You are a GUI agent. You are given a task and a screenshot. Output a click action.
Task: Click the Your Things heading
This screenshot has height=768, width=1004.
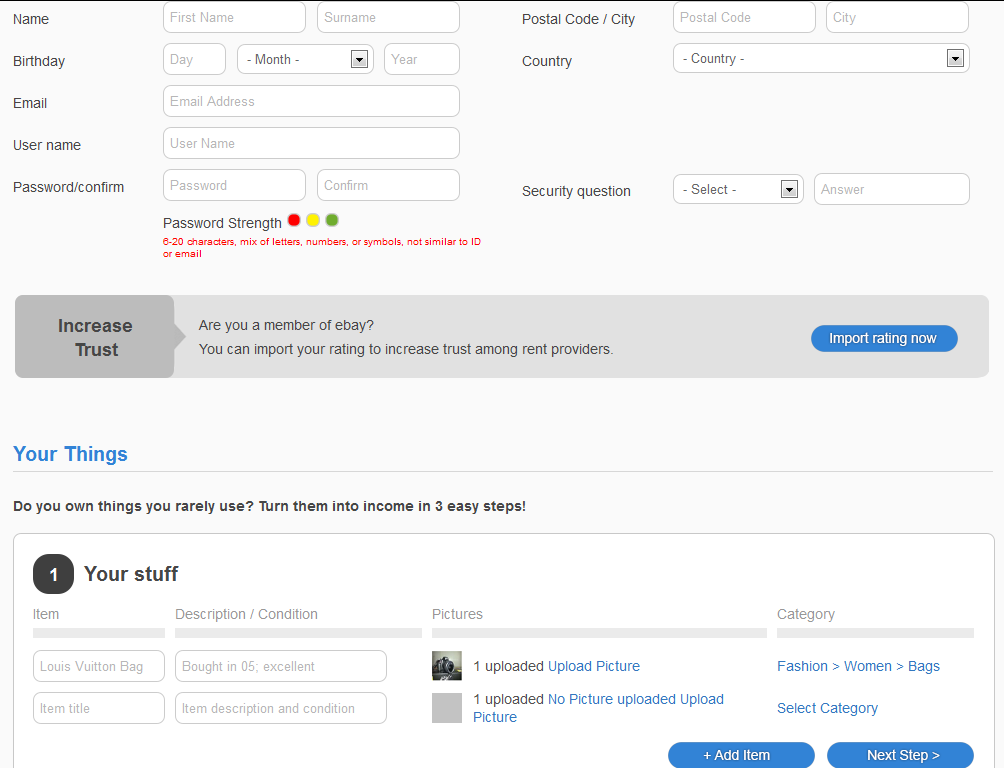click(70, 454)
